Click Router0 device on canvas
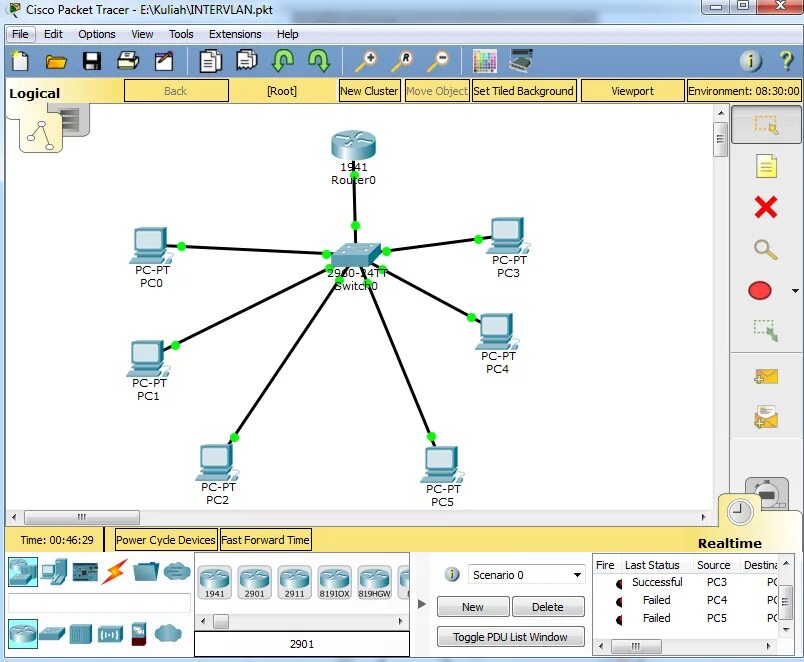 coord(353,145)
